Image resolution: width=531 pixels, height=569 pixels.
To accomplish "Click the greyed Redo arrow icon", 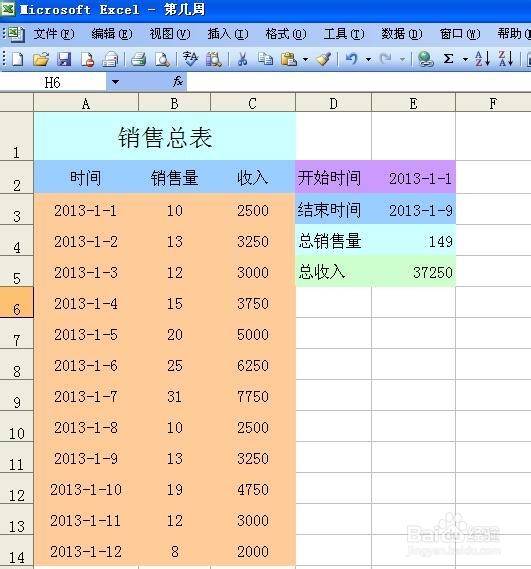I will coord(385,59).
